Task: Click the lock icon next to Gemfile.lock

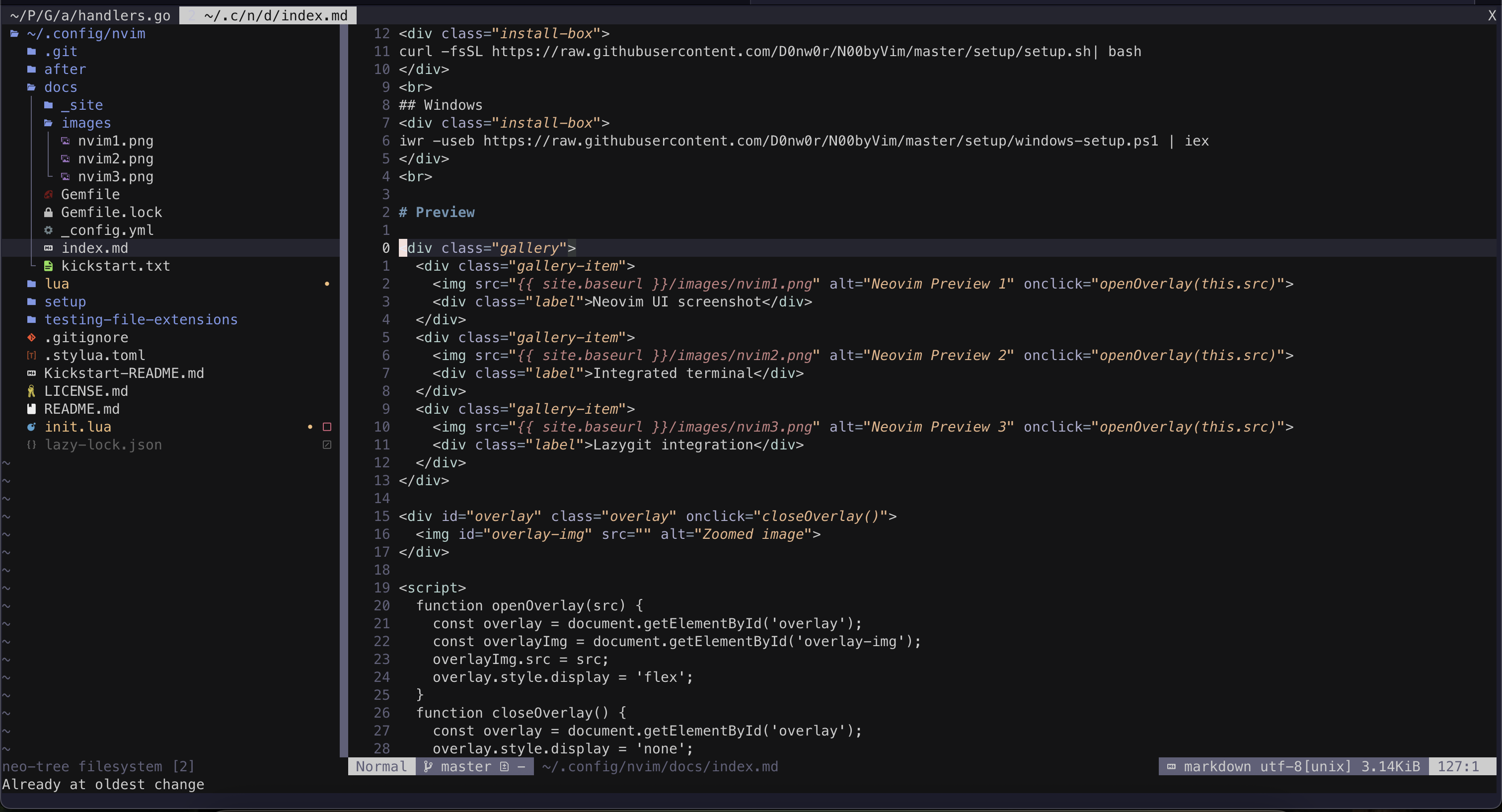Action: (x=48, y=212)
